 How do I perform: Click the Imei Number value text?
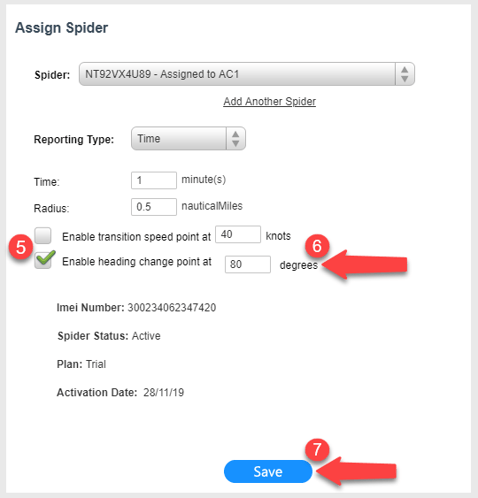tap(172, 307)
